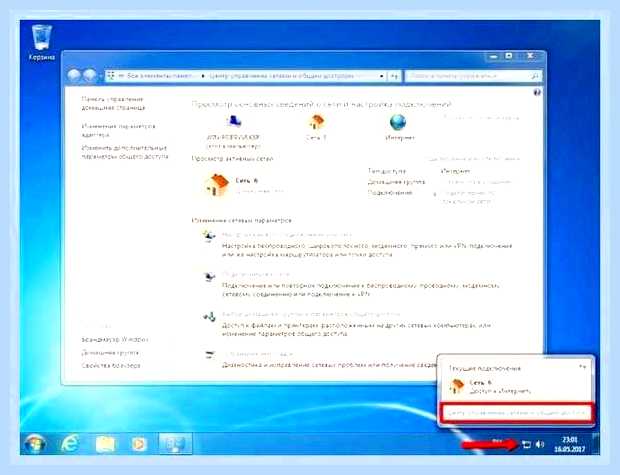Click the network type link under 'Сеть 6'
This screenshot has width=620, height=475.
coord(260,191)
